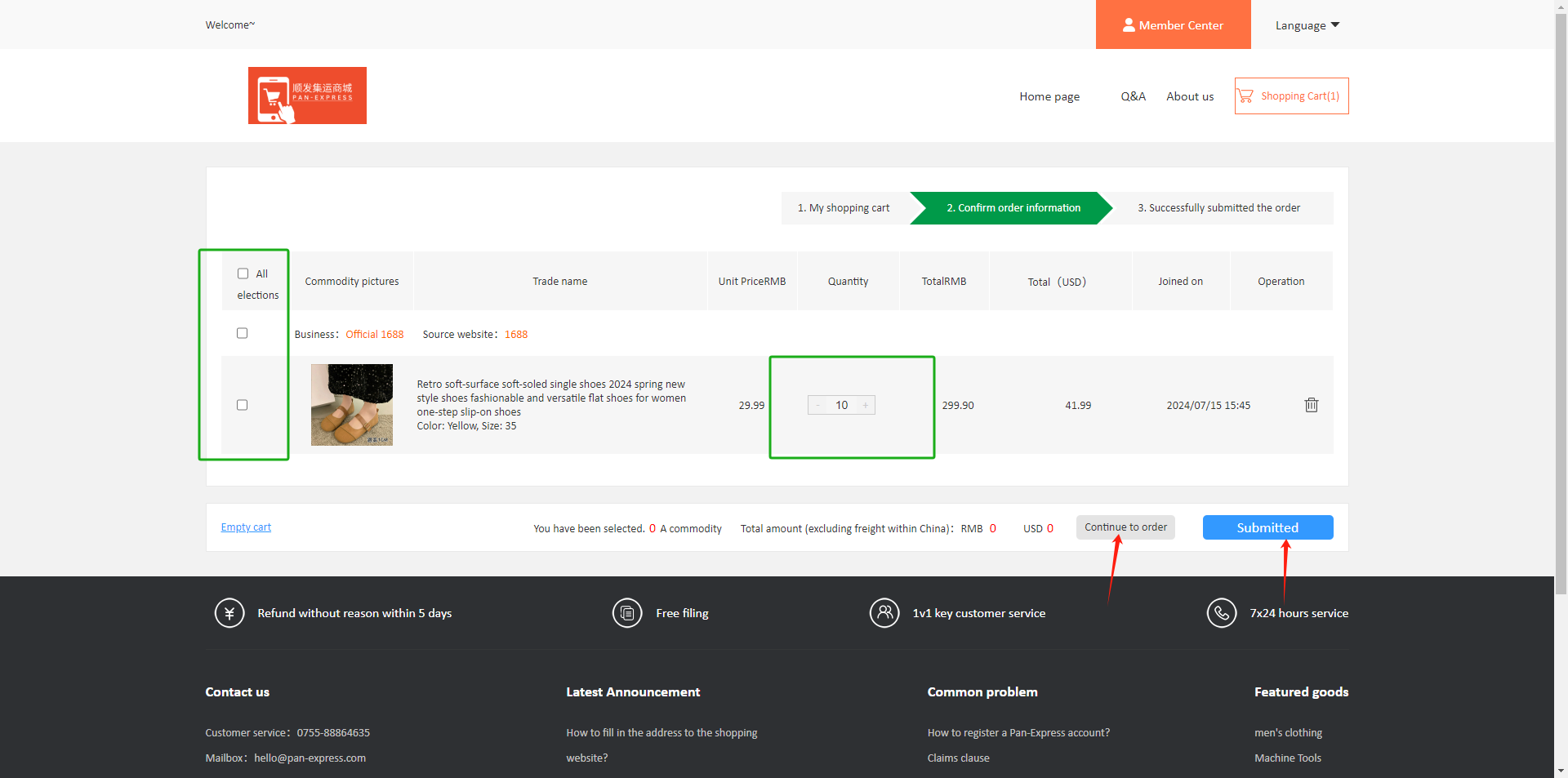
Task: Click Empty cart link
Action: pyautogui.click(x=246, y=527)
